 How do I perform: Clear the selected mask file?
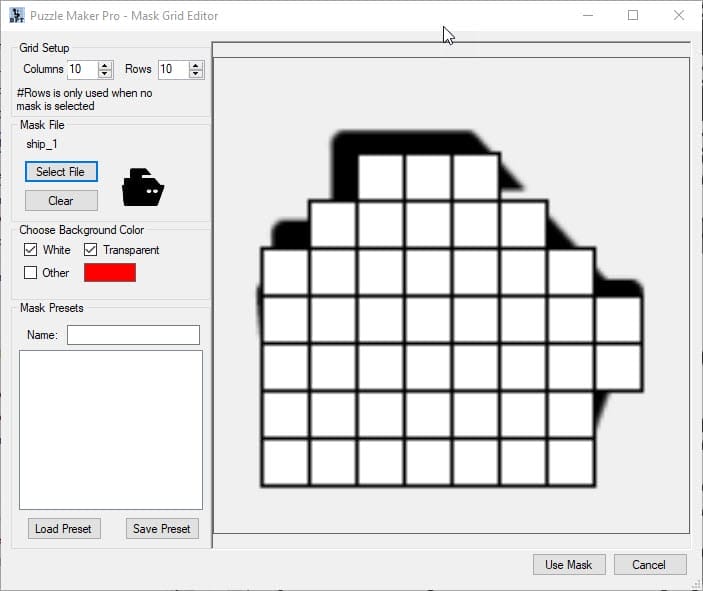pos(61,201)
